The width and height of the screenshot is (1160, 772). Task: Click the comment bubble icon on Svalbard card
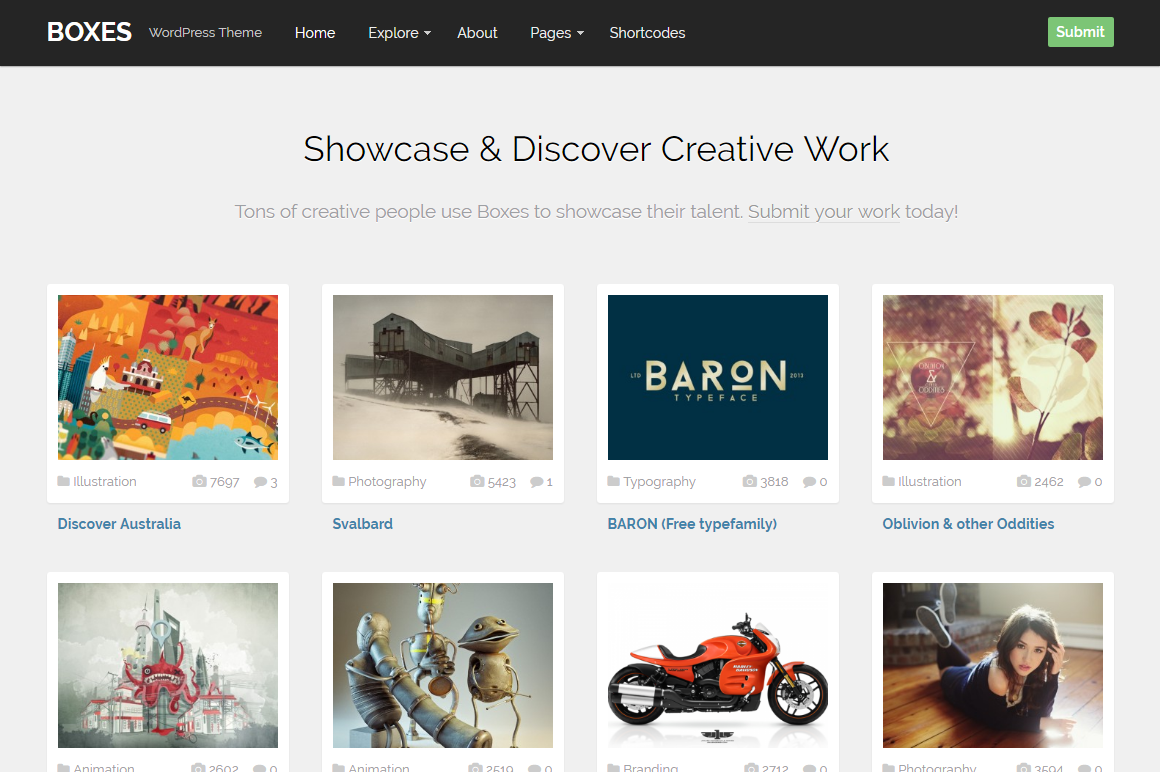[x=536, y=482]
